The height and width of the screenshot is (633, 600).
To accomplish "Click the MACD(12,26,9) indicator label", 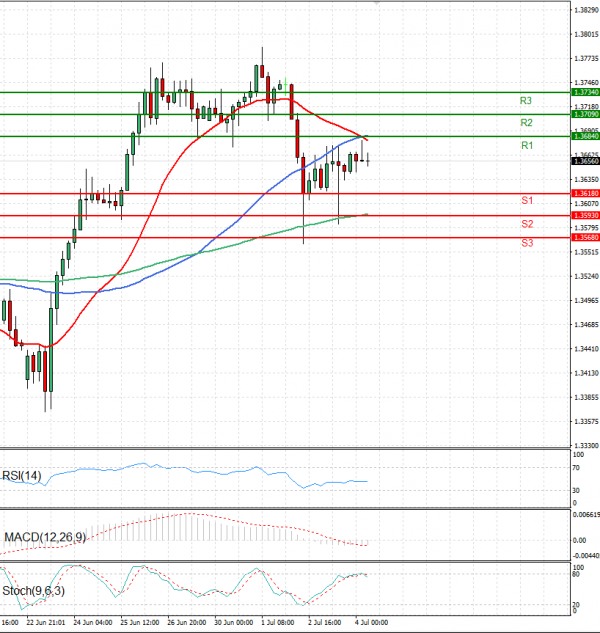I will (45, 537).
